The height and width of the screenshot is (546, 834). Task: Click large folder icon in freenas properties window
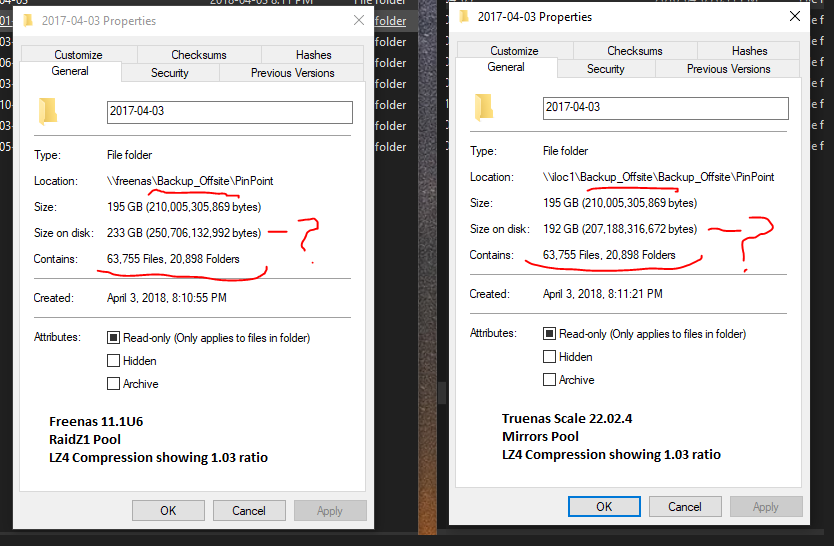point(48,111)
